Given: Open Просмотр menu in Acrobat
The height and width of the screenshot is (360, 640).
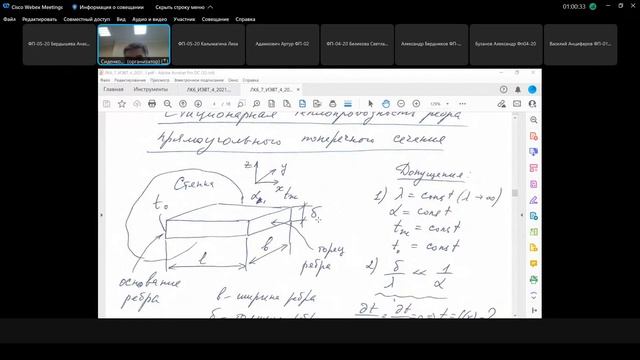Looking at the screenshot, I should [x=160, y=80].
